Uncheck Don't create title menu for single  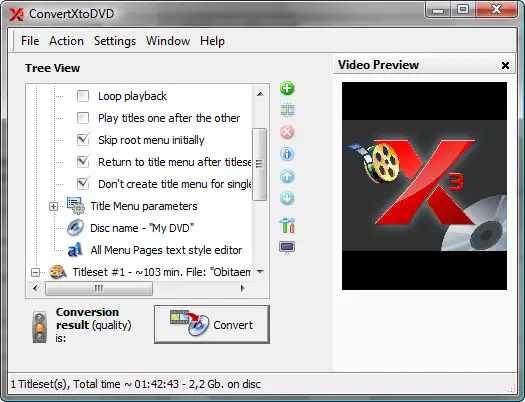(x=83, y=183)
